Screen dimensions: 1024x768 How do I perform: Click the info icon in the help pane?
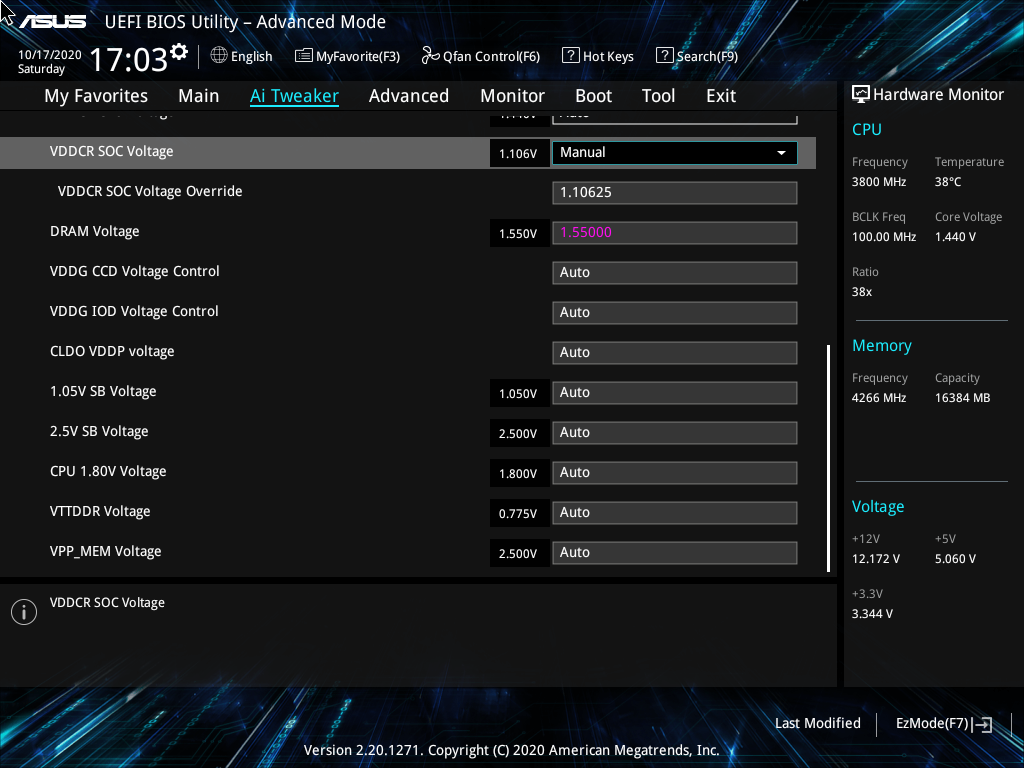point(24,612)
